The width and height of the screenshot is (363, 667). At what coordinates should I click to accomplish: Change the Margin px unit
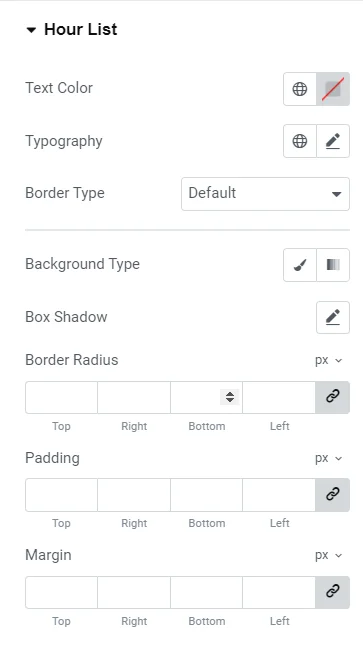pos(329,556)
